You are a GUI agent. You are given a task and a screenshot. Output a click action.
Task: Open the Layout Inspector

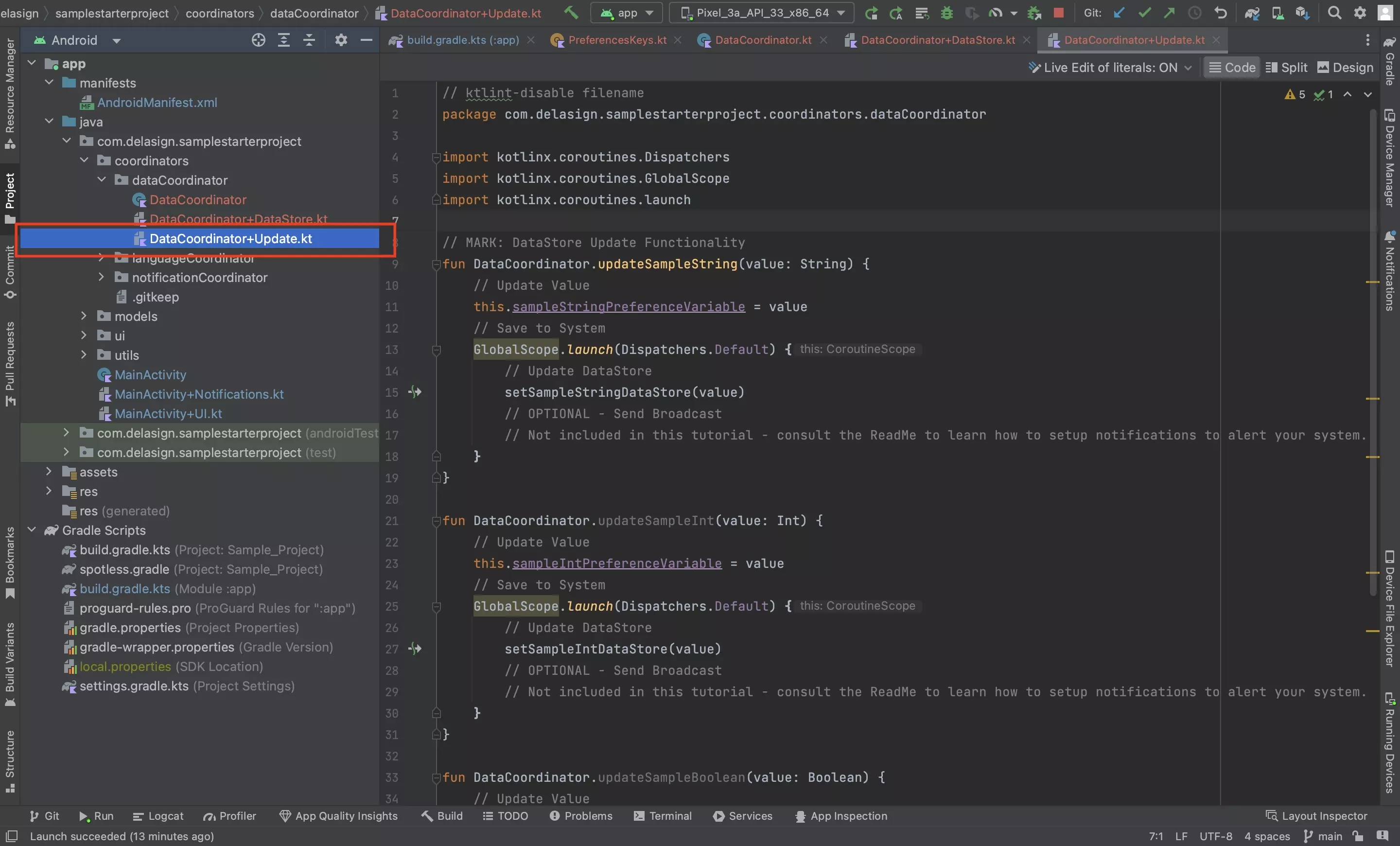(1316, 816)
